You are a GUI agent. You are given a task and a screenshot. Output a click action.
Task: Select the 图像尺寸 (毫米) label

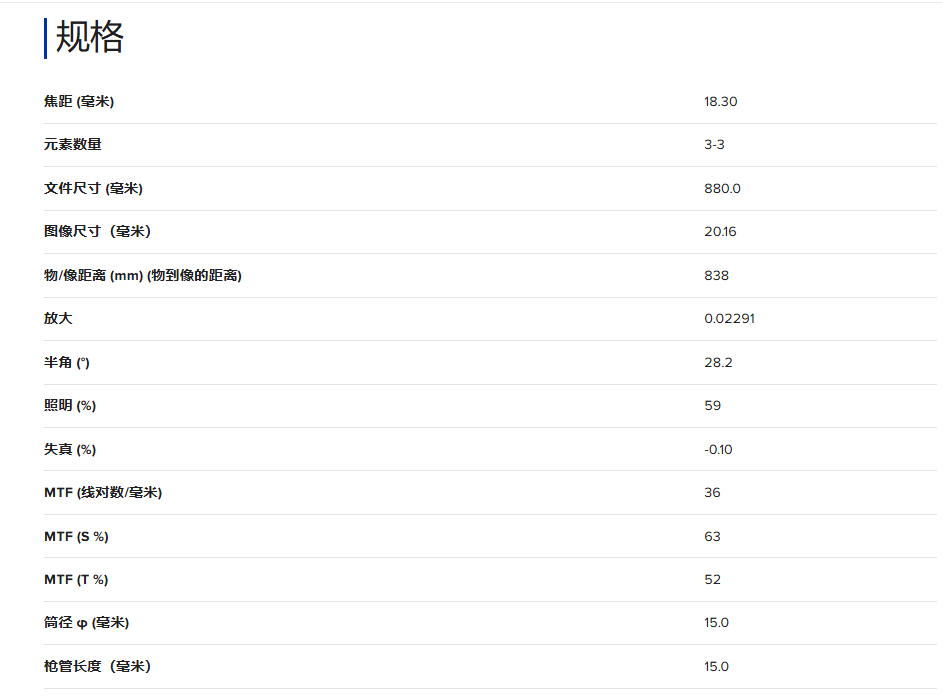point(97,232)
